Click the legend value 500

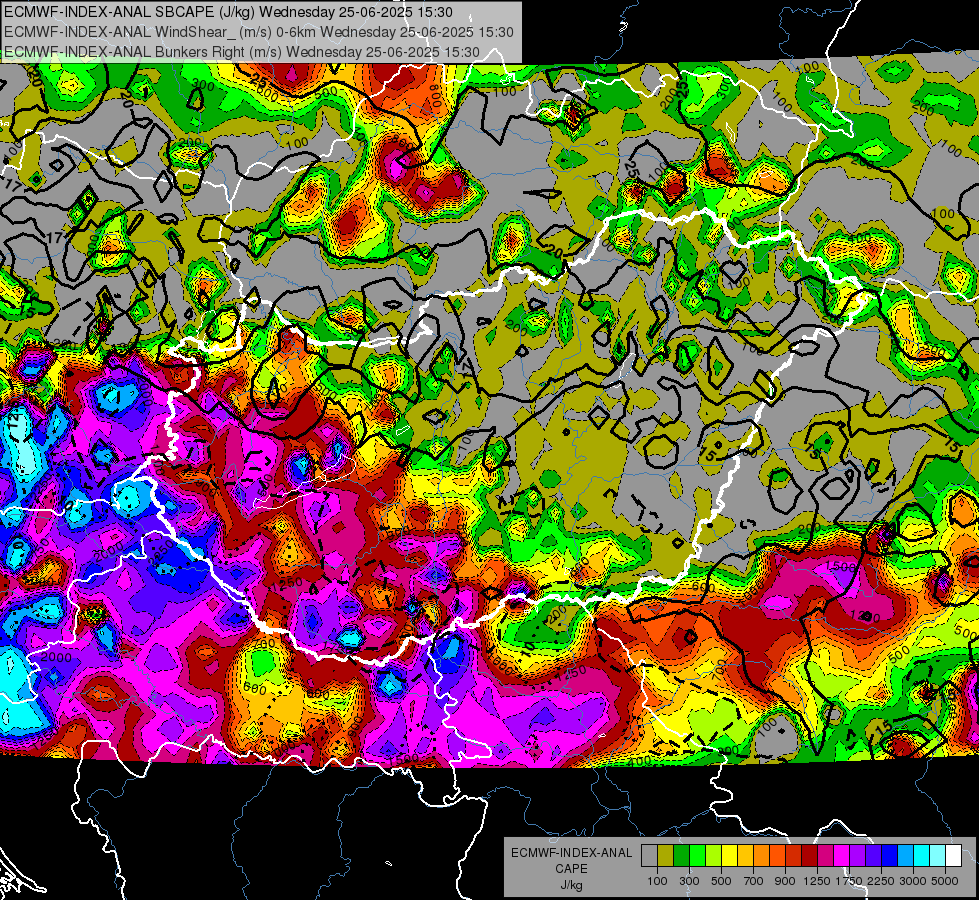pyautogui.click(x=721, y=881)
